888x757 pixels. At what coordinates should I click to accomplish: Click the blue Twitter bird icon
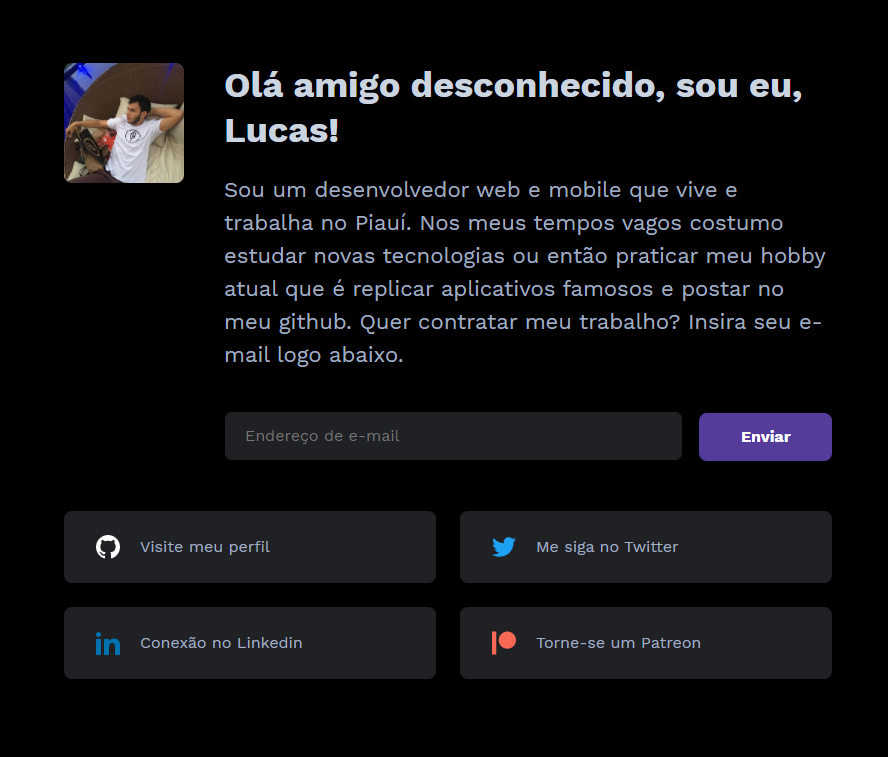pyautogui.click(x=503, y=547)
